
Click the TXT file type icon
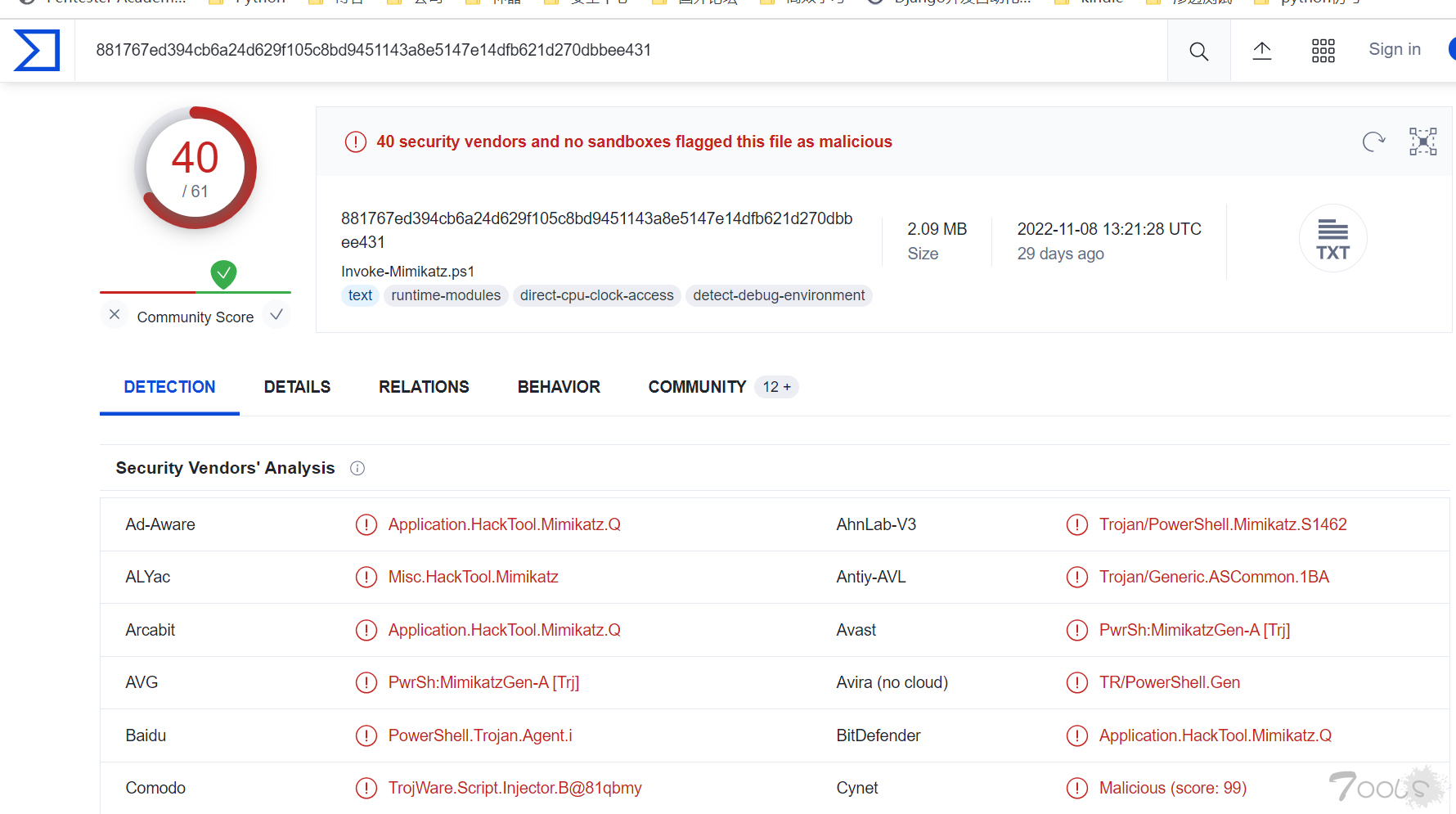coord(1332,238)
